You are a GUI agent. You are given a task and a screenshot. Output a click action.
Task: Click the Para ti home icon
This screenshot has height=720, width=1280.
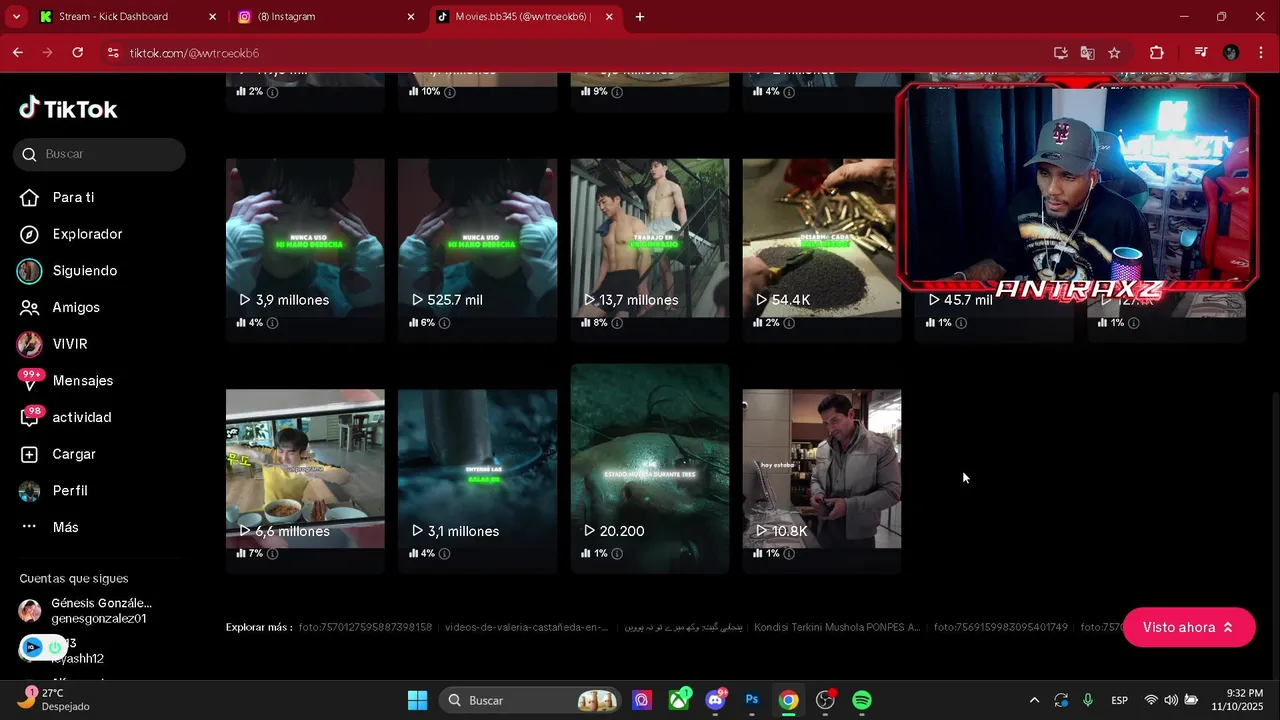pos(30,197)
